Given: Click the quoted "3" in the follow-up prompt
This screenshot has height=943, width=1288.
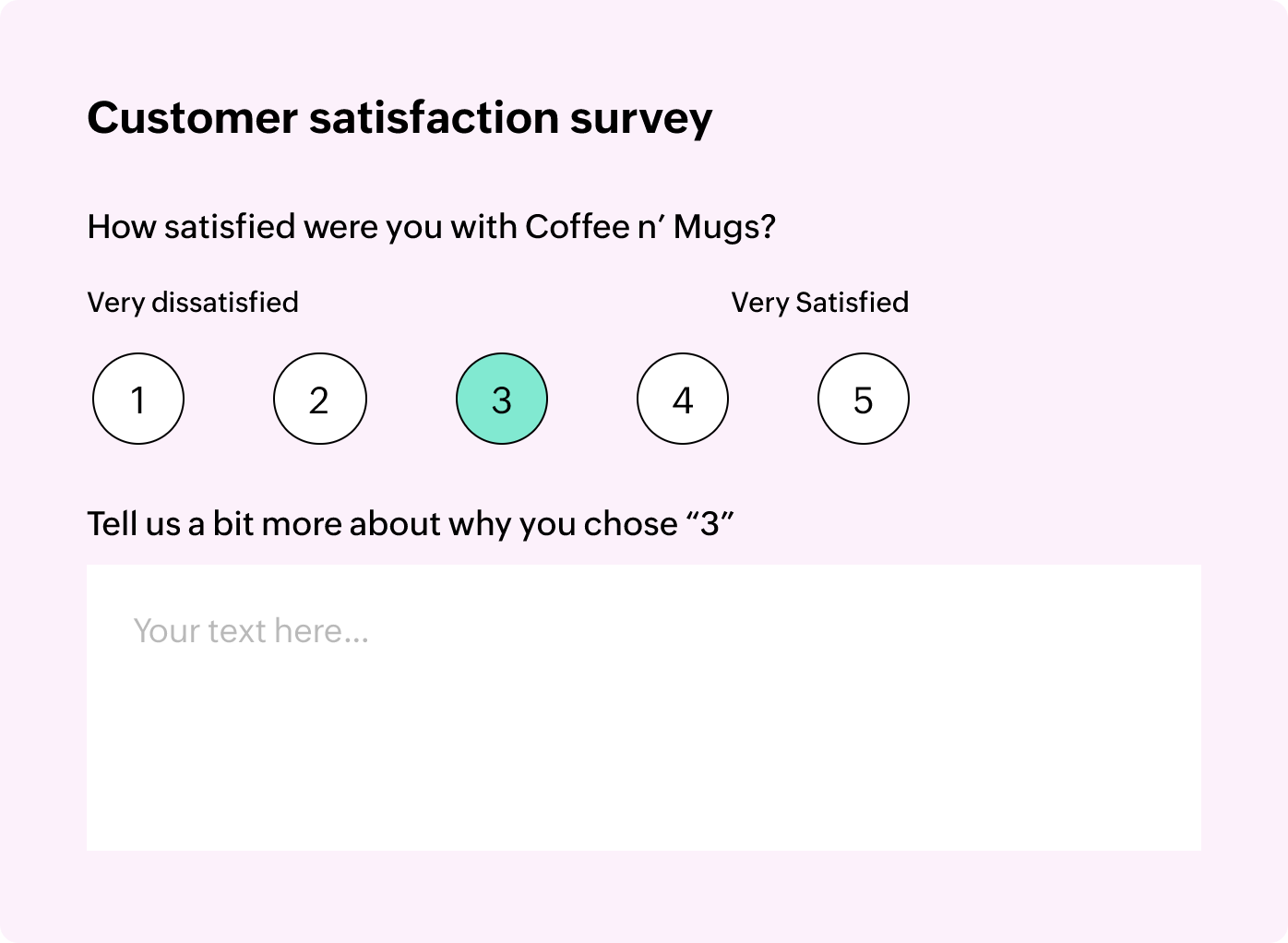Looking at the screenshot, I should point(710,524).
